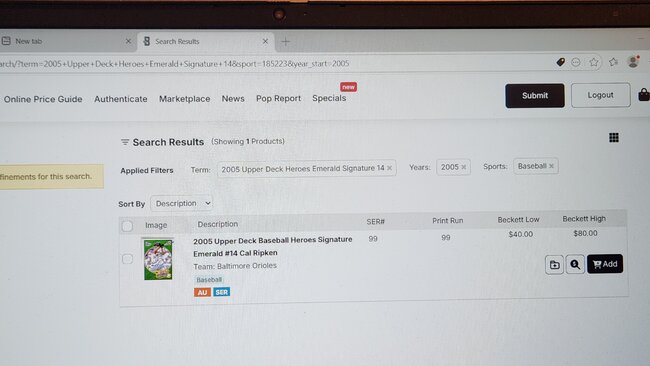Open Specials menu item
Viewport: 650px width, 366px height.
coord(329,98)
